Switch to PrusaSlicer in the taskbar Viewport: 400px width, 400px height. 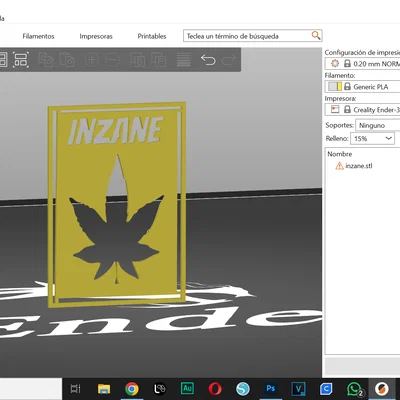[382, 389]
